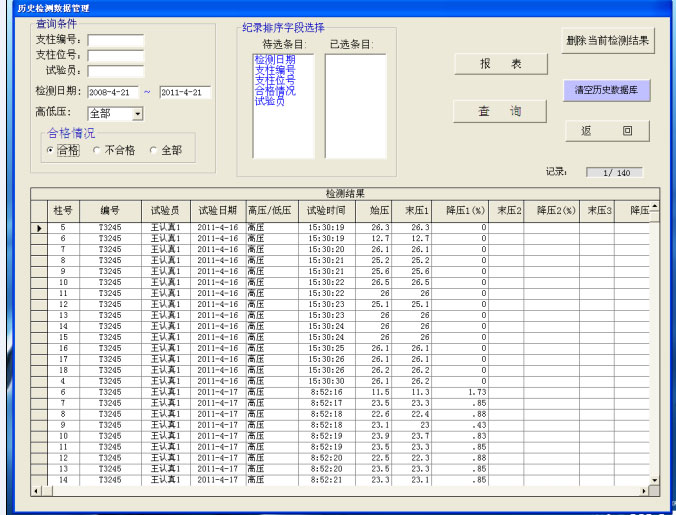
Task: Click the current row selector arrow in table
Action: tap(39, 229)
